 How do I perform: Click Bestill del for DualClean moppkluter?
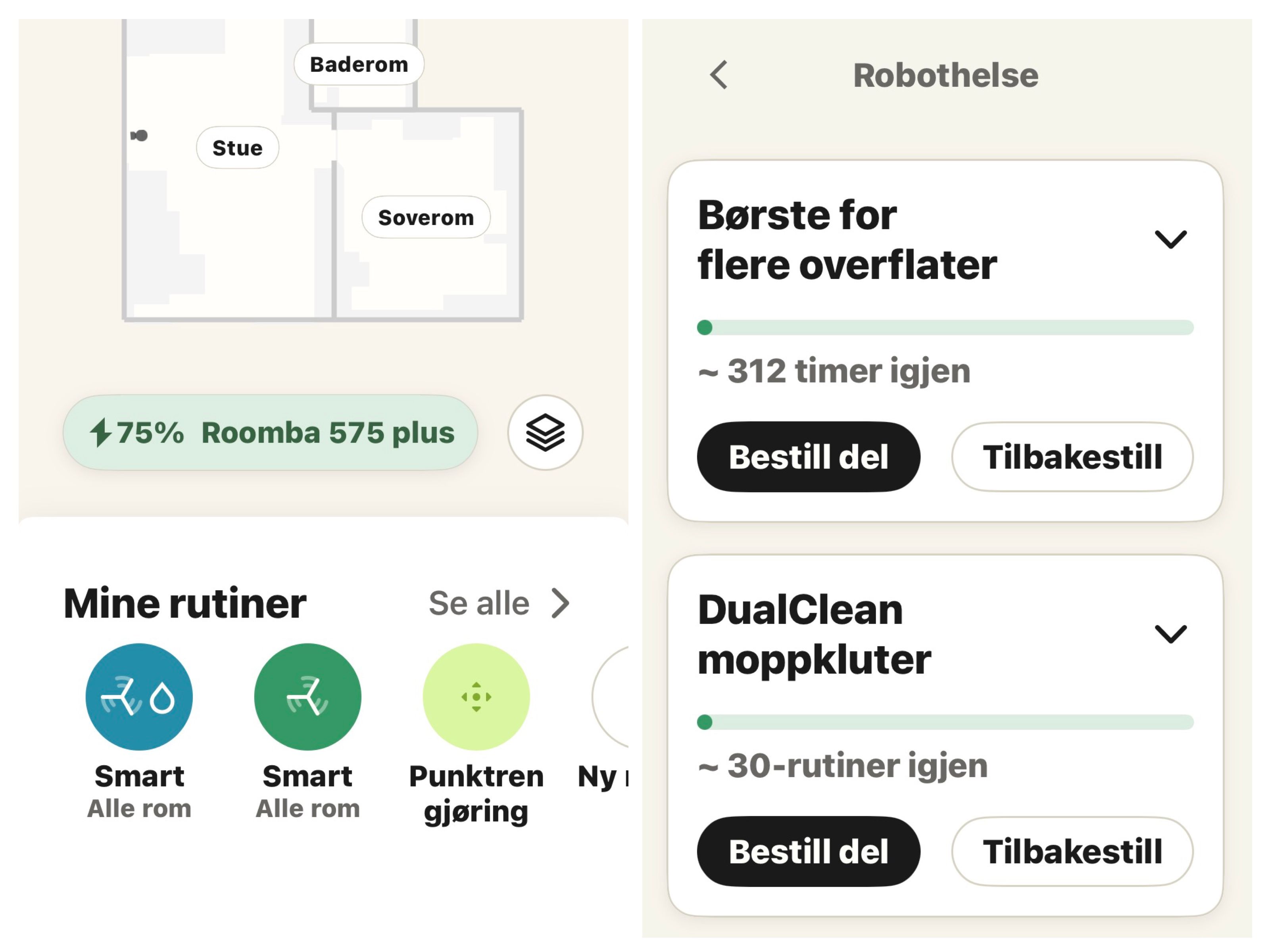coord(808,851)
